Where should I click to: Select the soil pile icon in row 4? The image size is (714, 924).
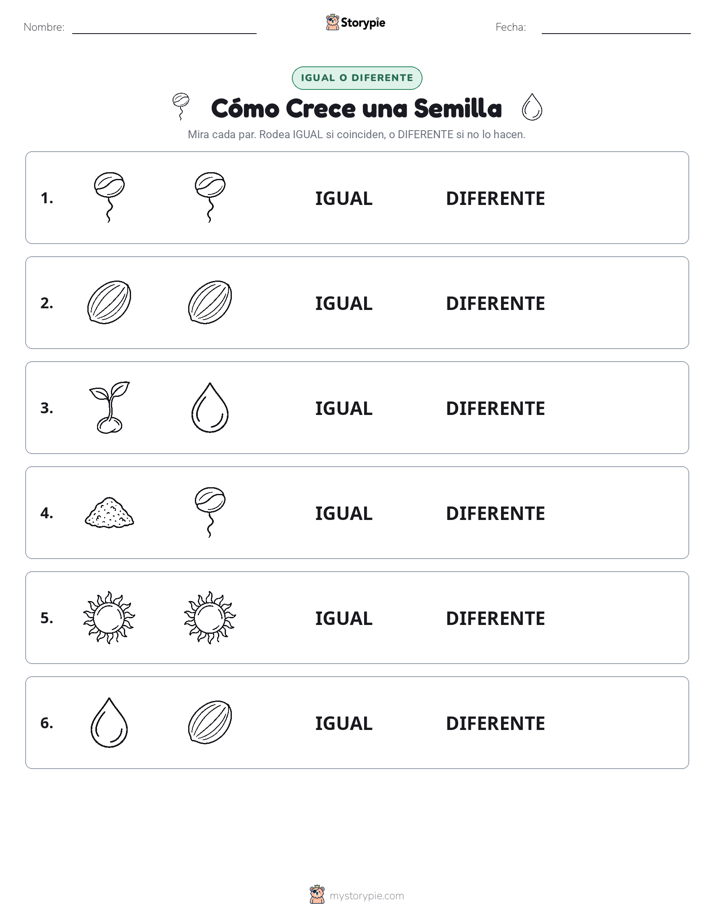pyautogui.click(x=110, y=512)
